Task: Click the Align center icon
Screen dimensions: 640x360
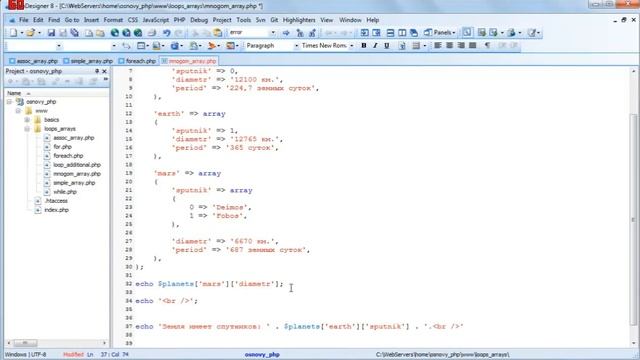Action: pos(449,45)
